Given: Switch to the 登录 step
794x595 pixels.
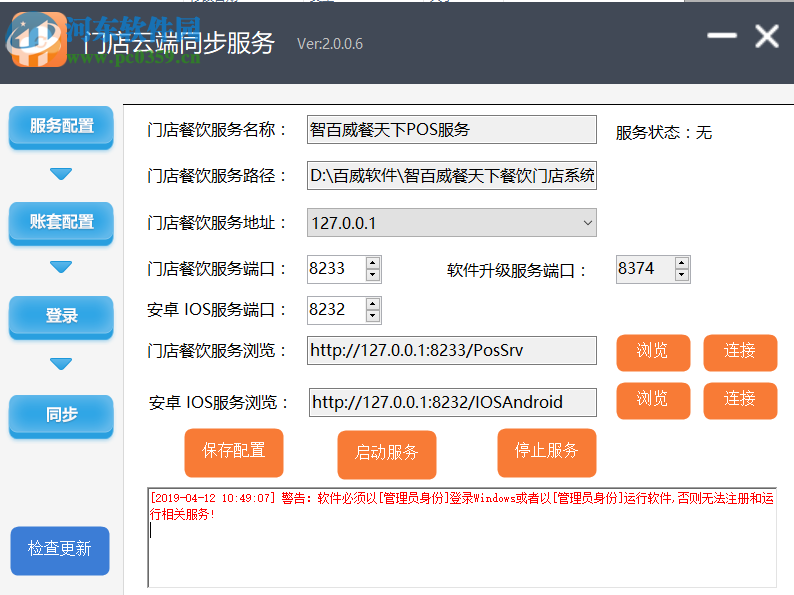Looking at the screenshot, I should [61, 317].
